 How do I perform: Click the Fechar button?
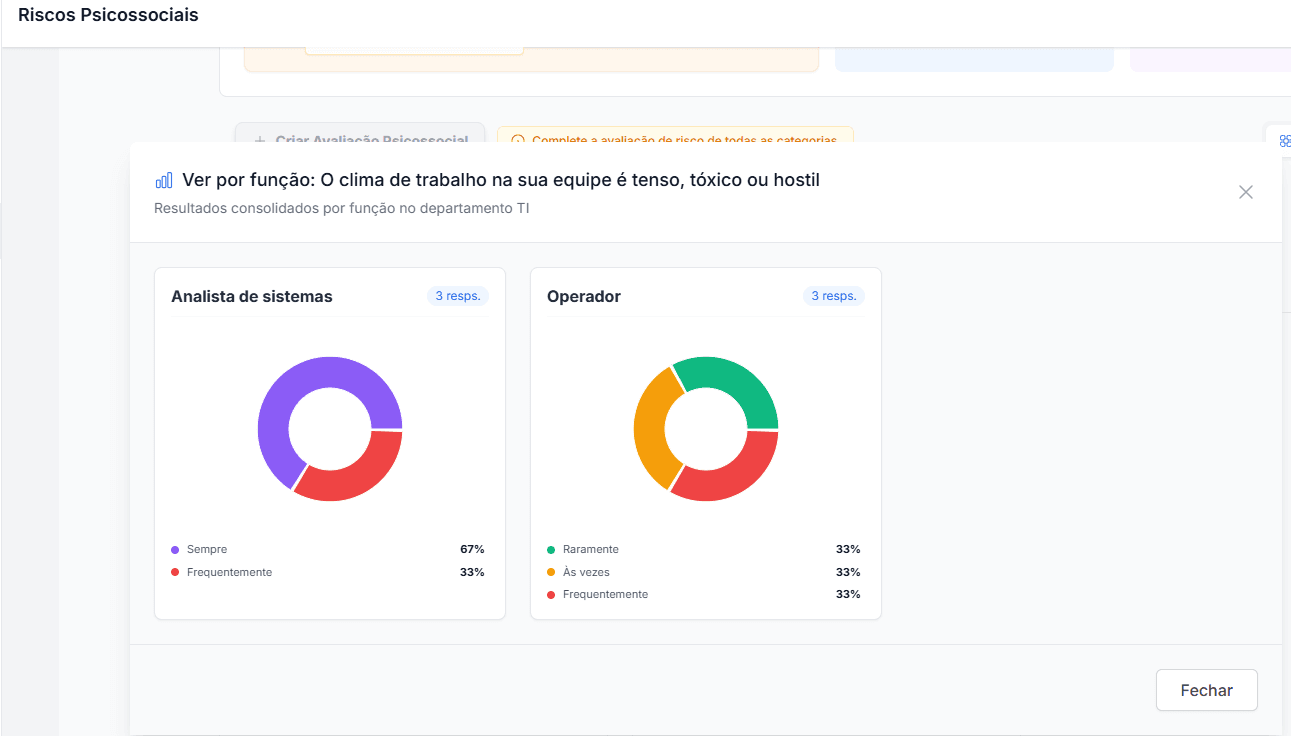[x=1206, y=690]
